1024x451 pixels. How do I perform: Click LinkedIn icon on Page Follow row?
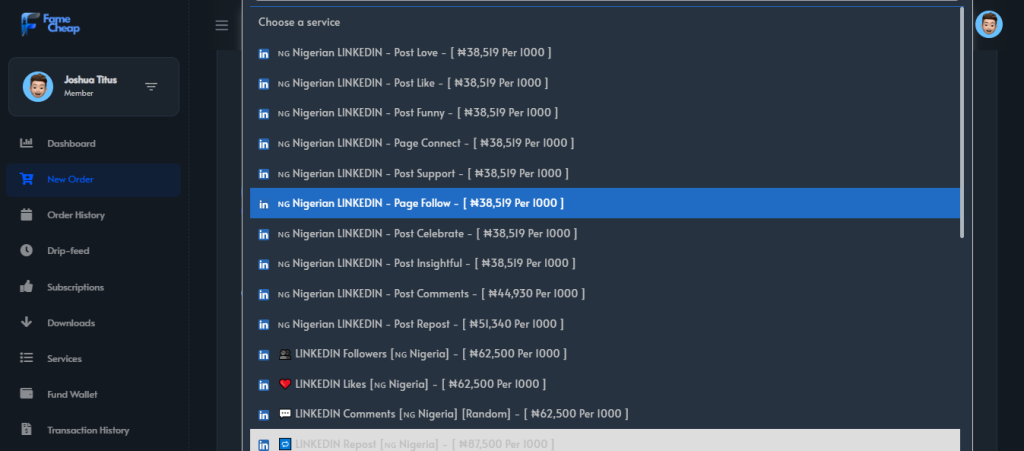point(264,204)
